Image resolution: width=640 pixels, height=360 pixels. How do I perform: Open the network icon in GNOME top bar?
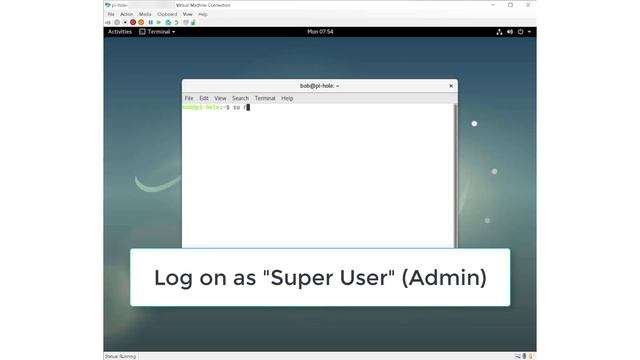[x=499, y=32]
